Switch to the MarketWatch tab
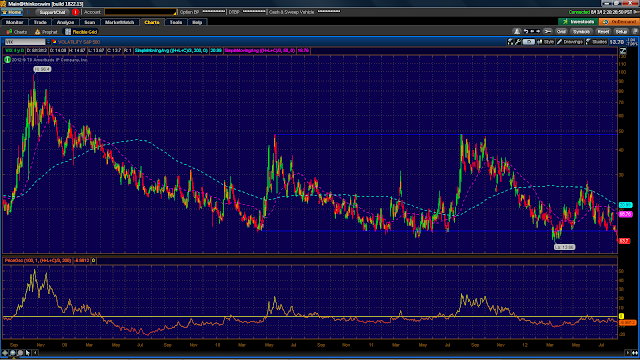 pos(119,22)
